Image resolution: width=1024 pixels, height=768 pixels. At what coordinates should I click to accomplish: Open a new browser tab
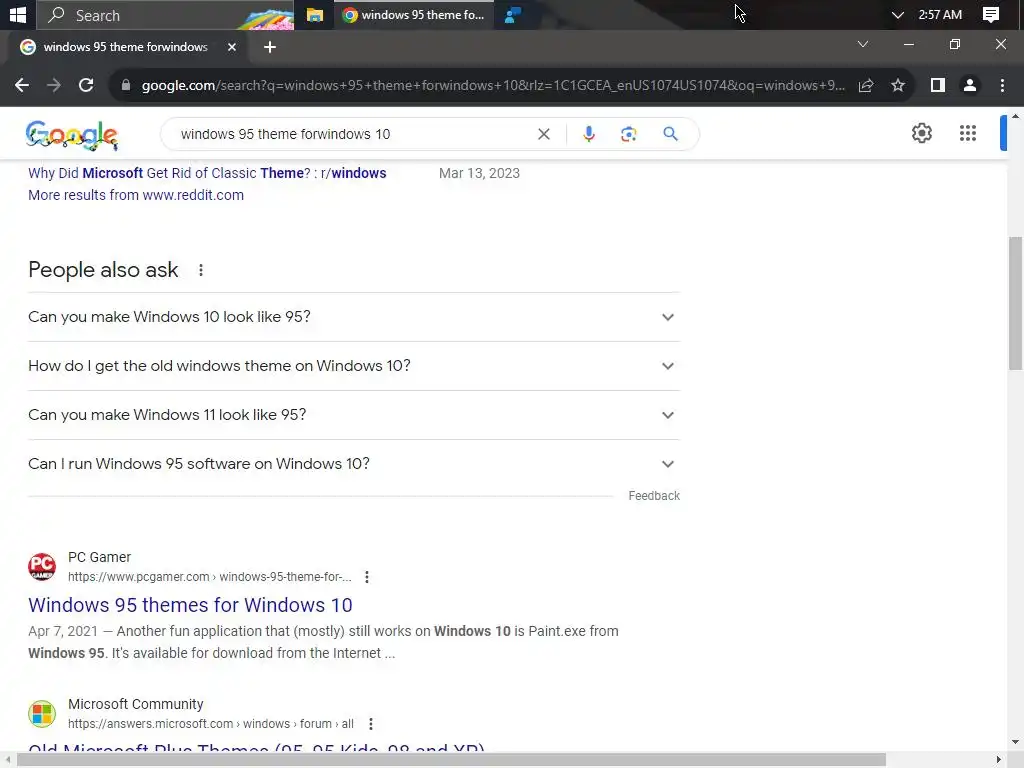(x=270, y=47)
